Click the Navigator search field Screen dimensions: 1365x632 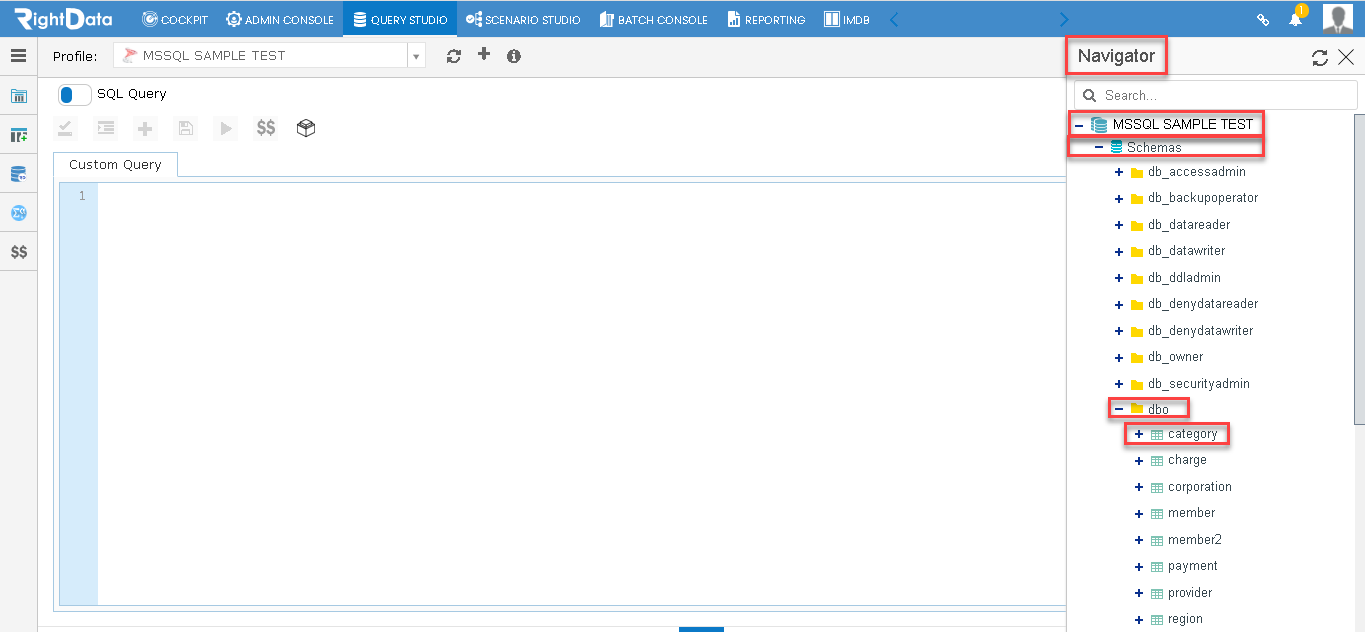coord(1216,95)
